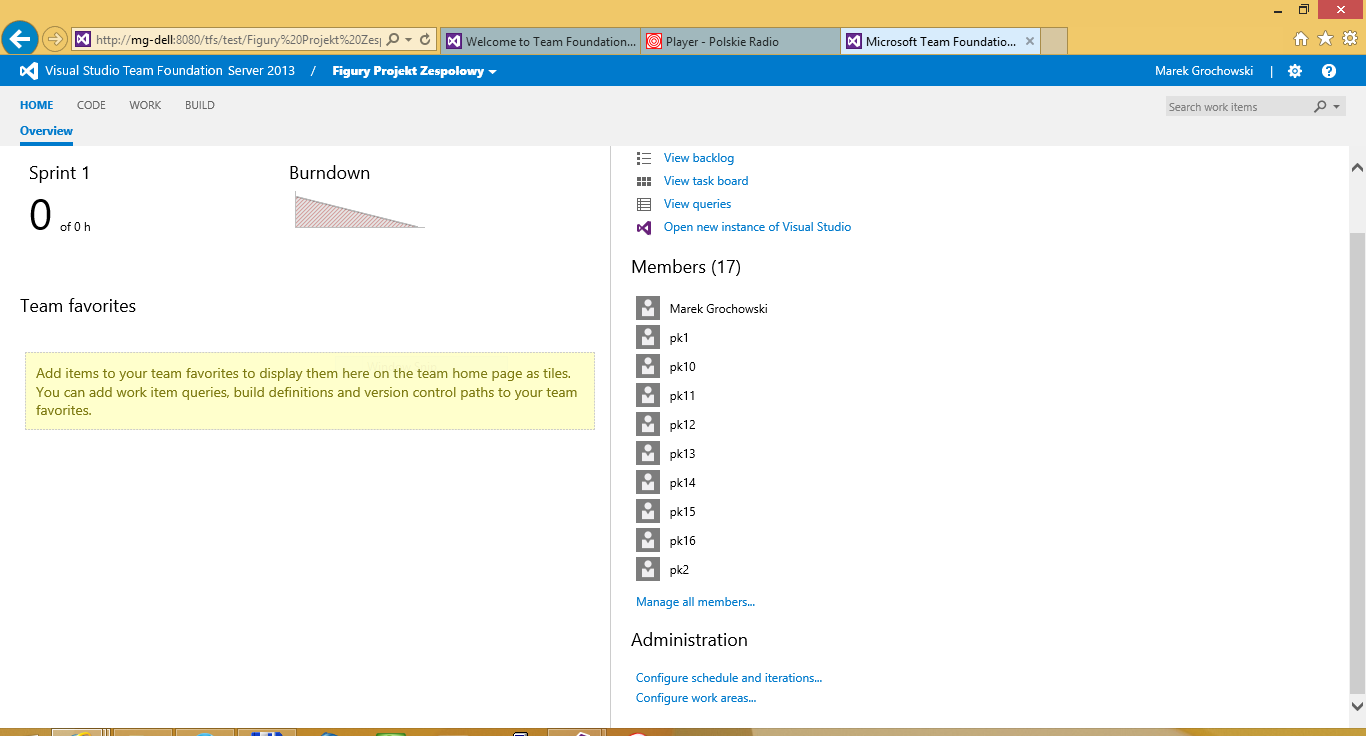
Task: Click the View queries table icon
Action: (x=644, y=204)
